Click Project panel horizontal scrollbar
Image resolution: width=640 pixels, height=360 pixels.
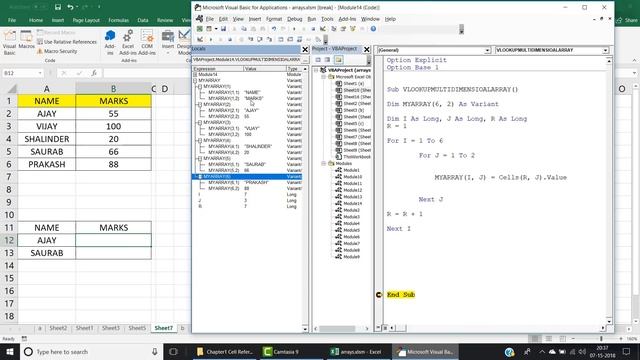337,328
